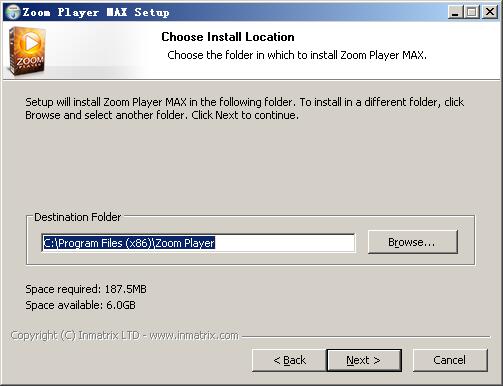The image size is (503, 386).
Task: Click the 'Space available: 6.0GB' text
Action: [x=80, y=305]
